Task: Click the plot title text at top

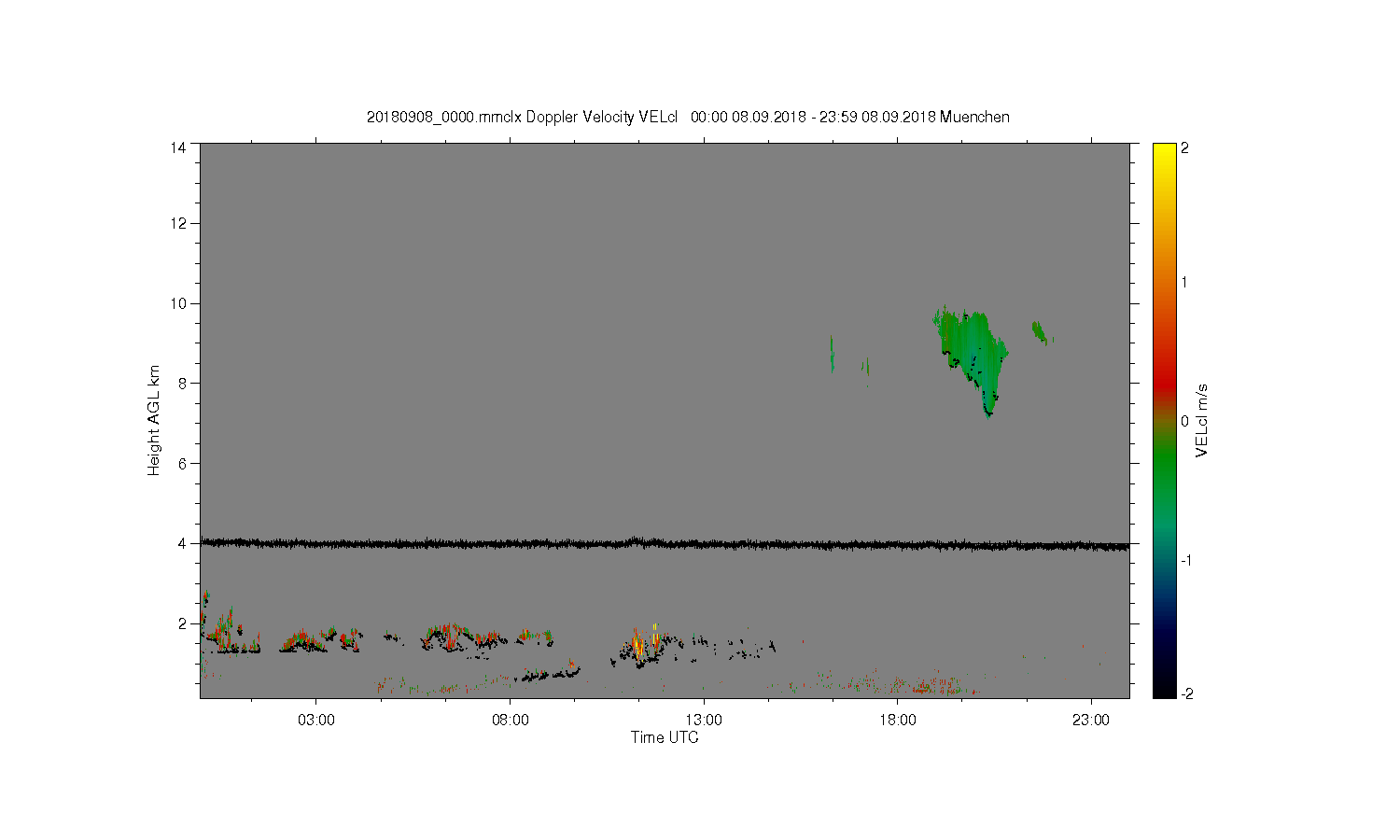Action: coord(688,117)
